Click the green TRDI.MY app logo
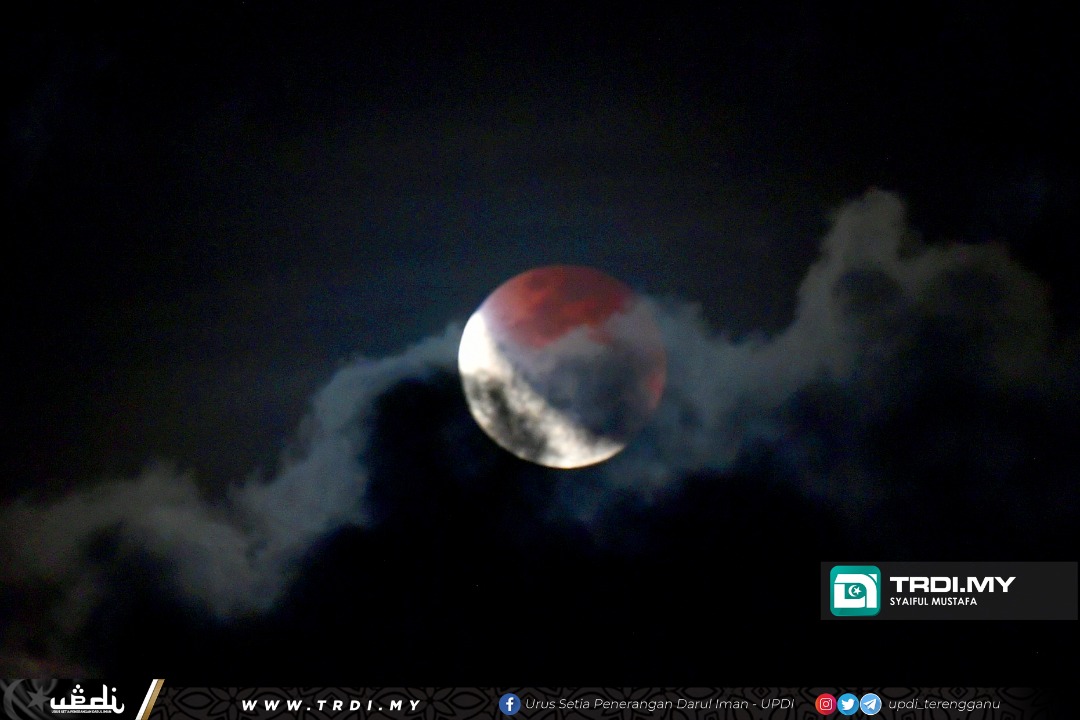This screenshot has width=1080, height=720. (855, 591)
